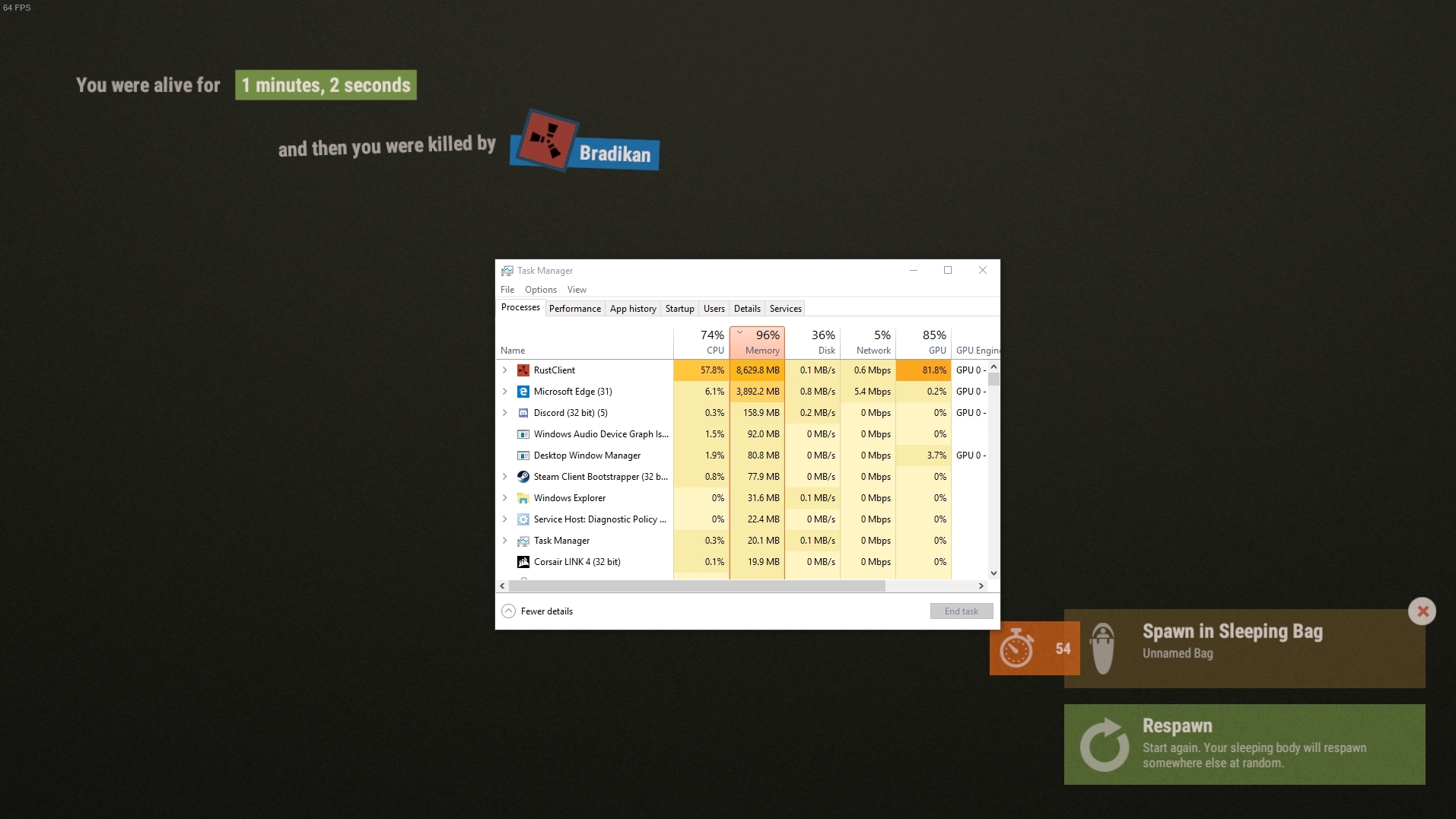Image resolution: width=1456 pixels, height=819 pixels.
Task: Switch to the App history tab
Action: point(633,309)
